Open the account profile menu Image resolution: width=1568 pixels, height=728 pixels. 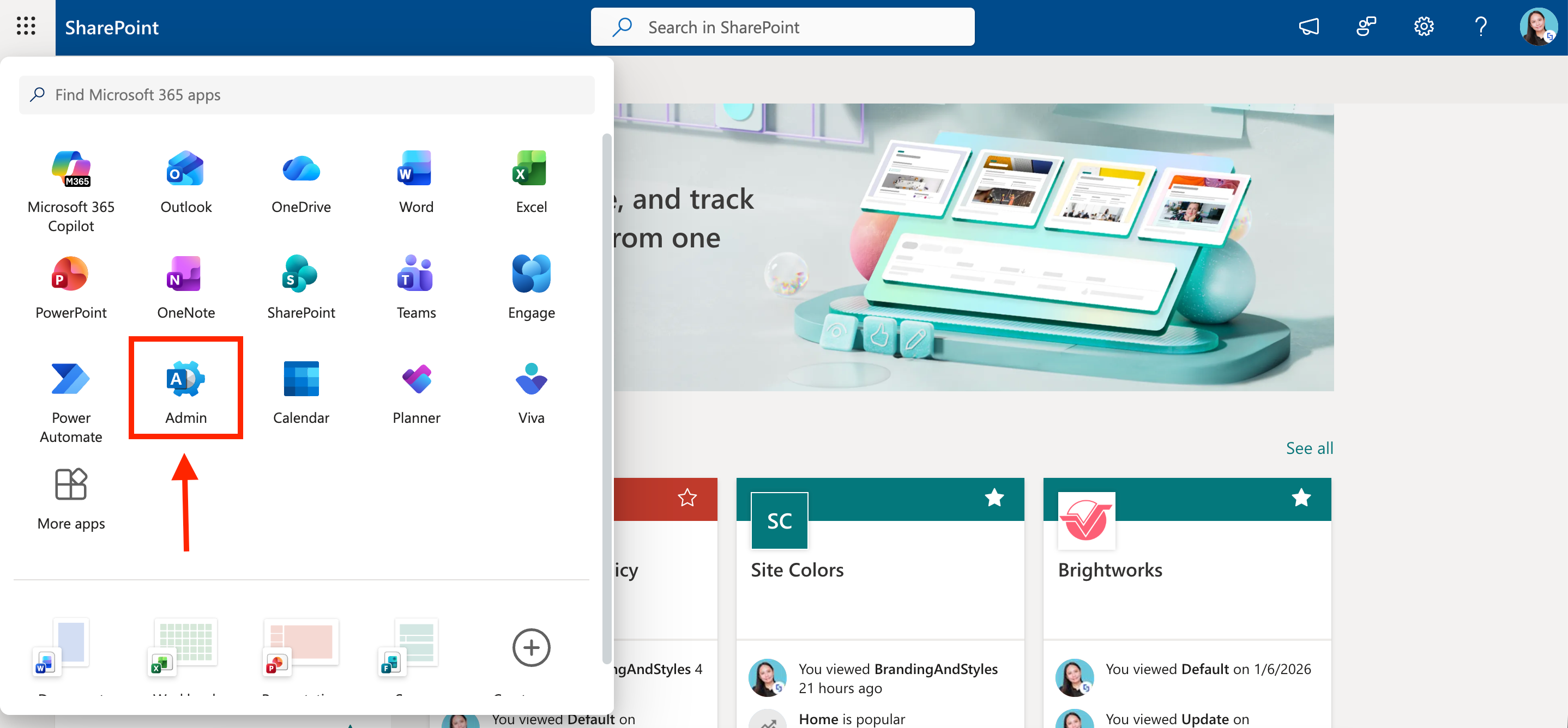(x=1537, y=27)
